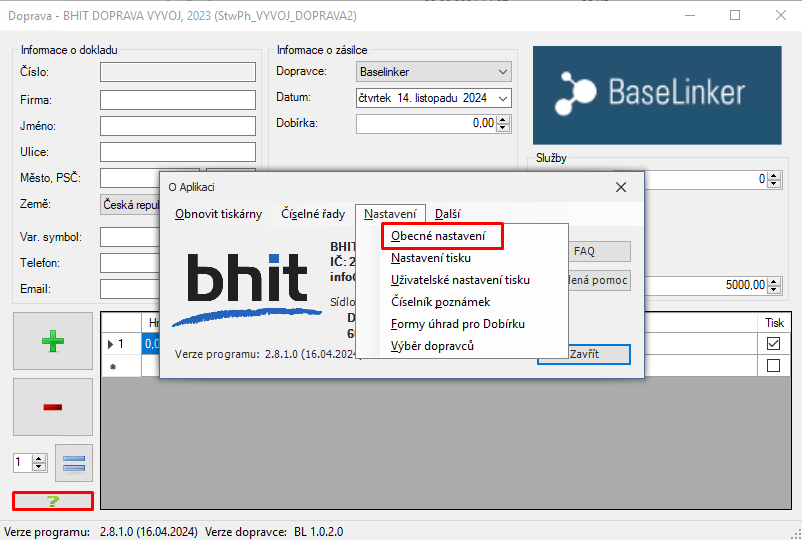Screen dimensions: 802x540
Task: Click Verze programu text in status bar
Action: pos(101,532)
